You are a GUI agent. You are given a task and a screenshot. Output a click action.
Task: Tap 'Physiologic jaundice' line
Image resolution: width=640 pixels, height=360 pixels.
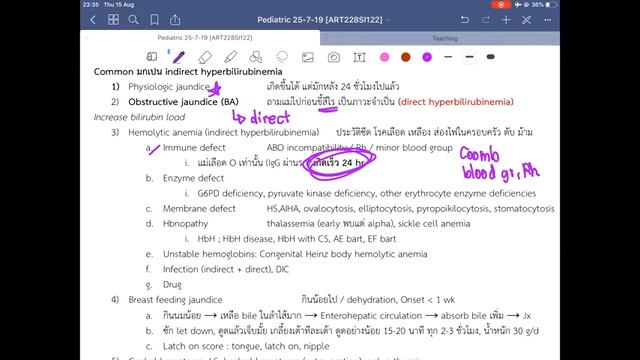(x=169, y=87)
